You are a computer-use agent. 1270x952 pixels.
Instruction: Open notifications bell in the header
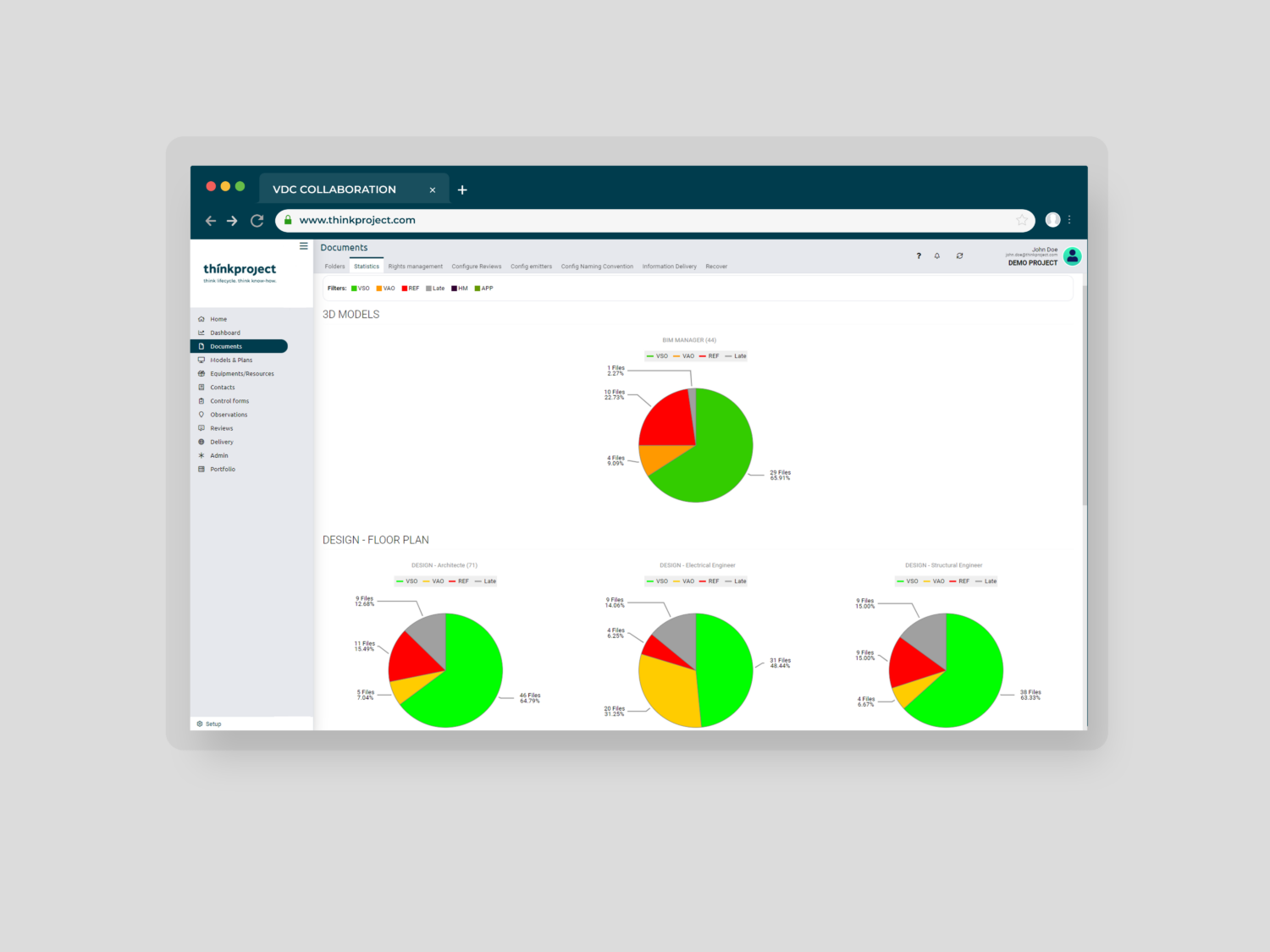(937, 256)
